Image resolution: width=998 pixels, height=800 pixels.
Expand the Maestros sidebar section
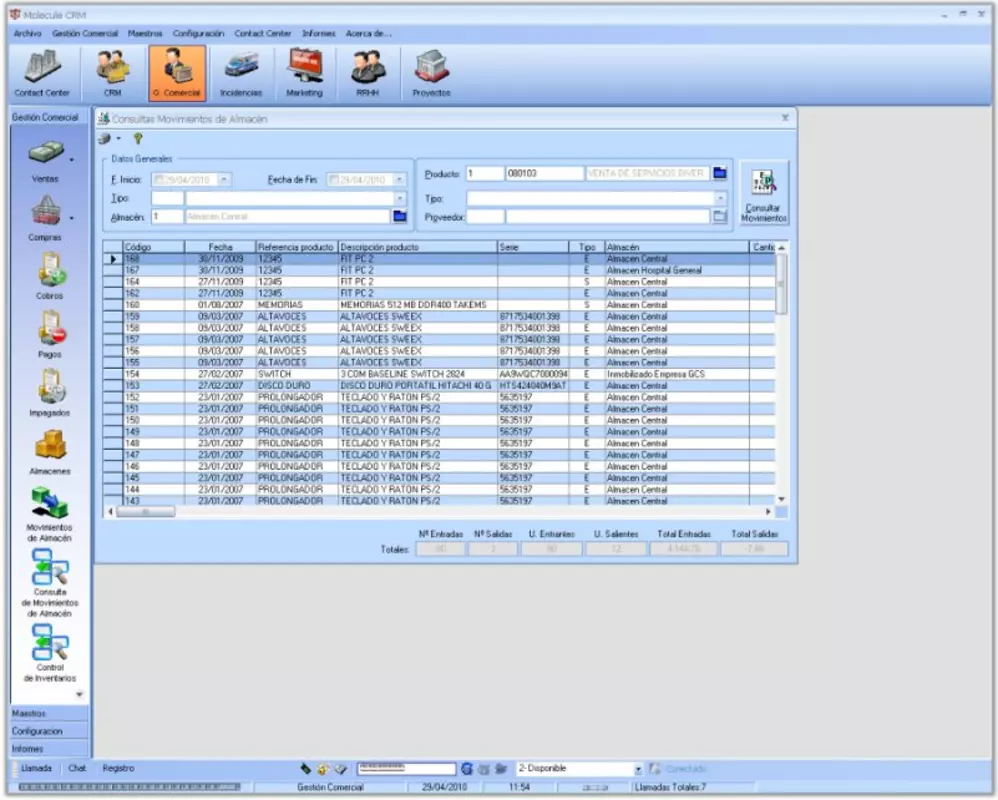point(50,713)
